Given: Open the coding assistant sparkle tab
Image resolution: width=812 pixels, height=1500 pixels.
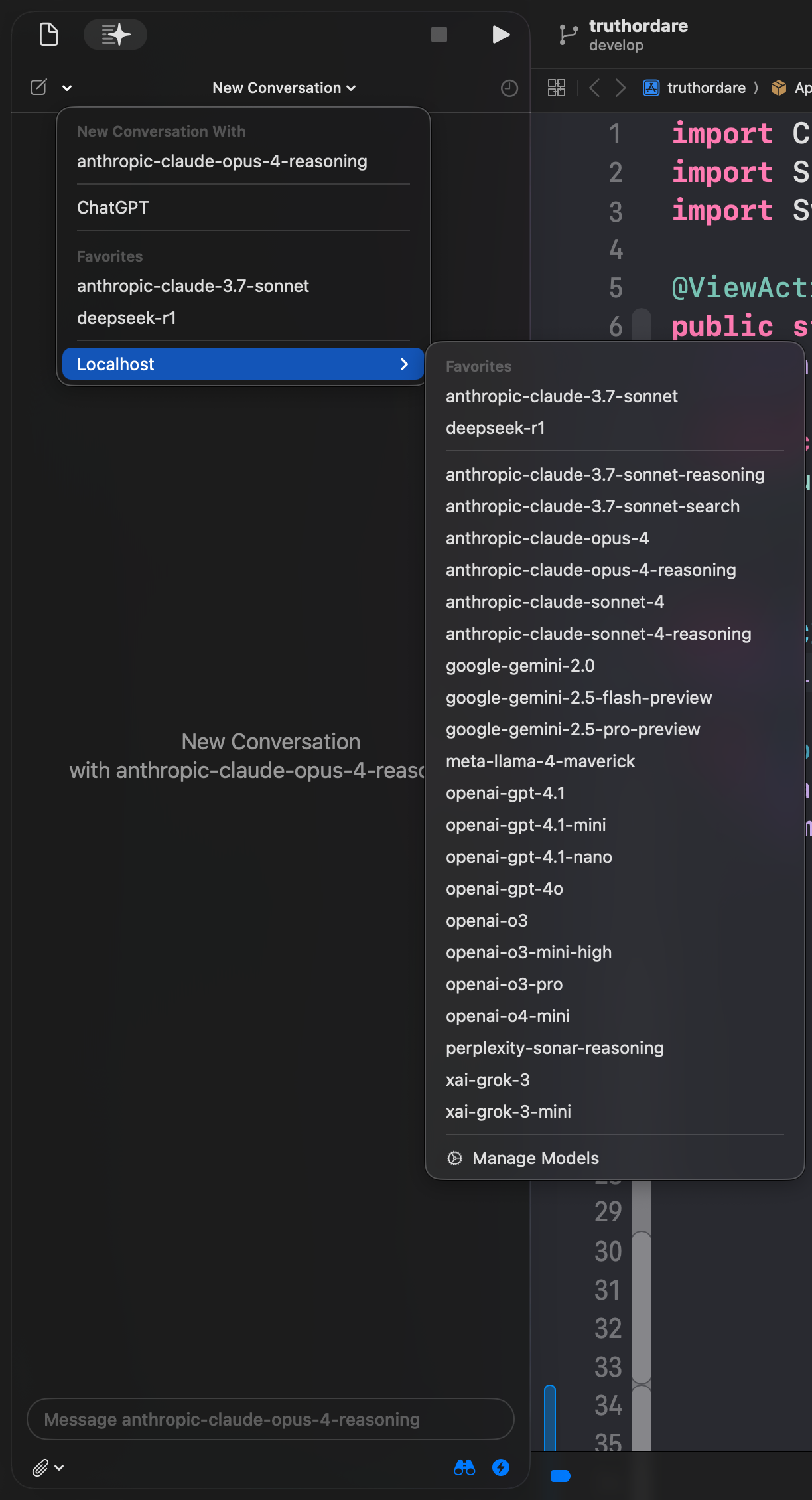Looking at the screenshot, I should point(115,35).
